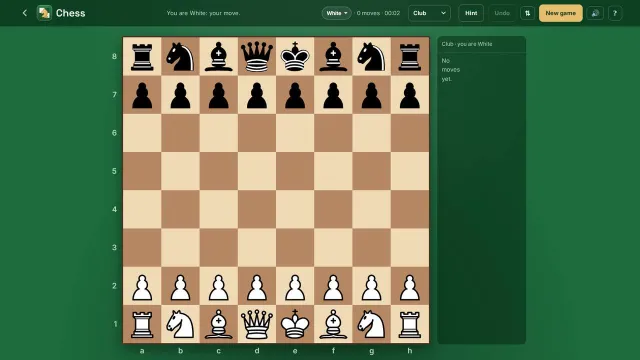Click the empty c3 square
Image resolution: width=640 pixels, height=360 pixels.
218,248
